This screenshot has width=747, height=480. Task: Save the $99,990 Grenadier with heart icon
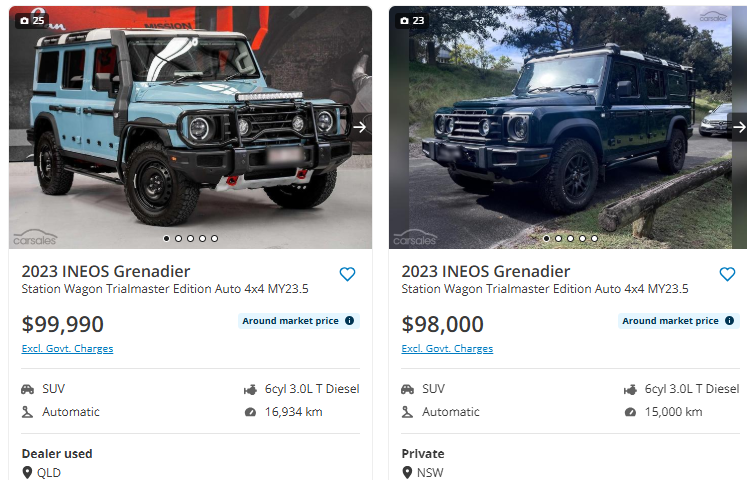coord(347,274)
